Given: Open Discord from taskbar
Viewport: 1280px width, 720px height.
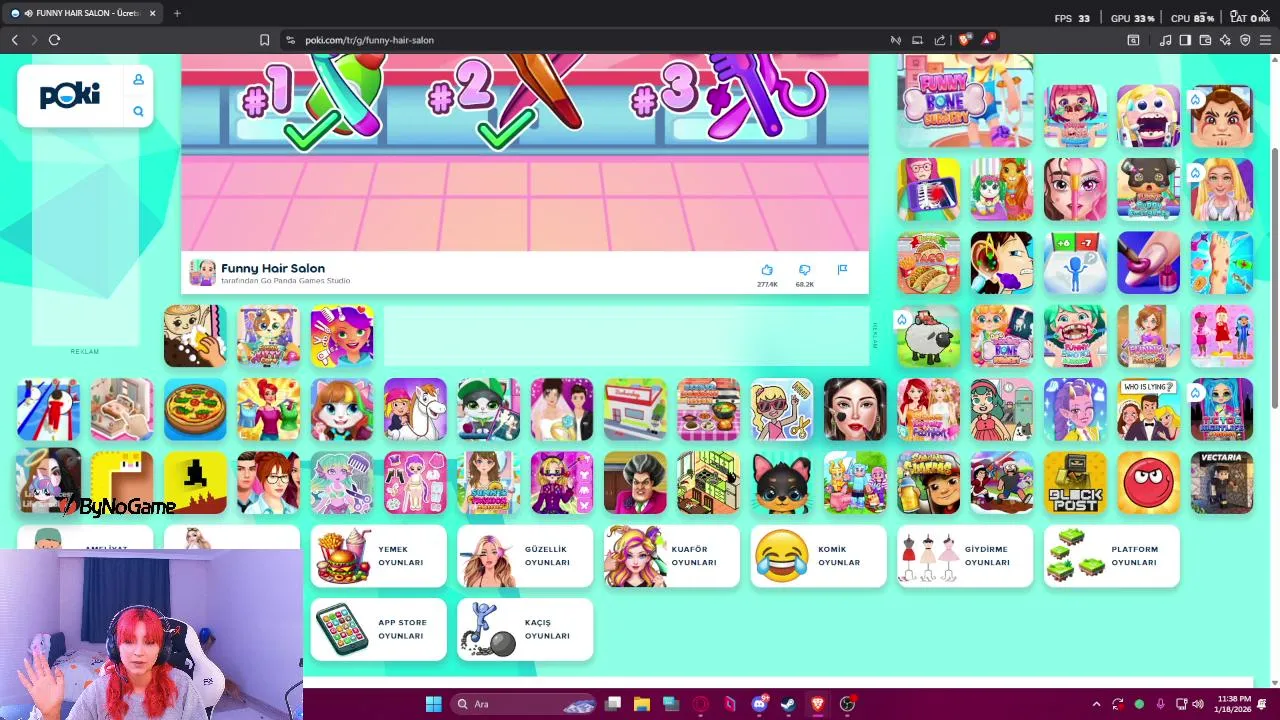Looking at the screenshot, I should point(759,704).
